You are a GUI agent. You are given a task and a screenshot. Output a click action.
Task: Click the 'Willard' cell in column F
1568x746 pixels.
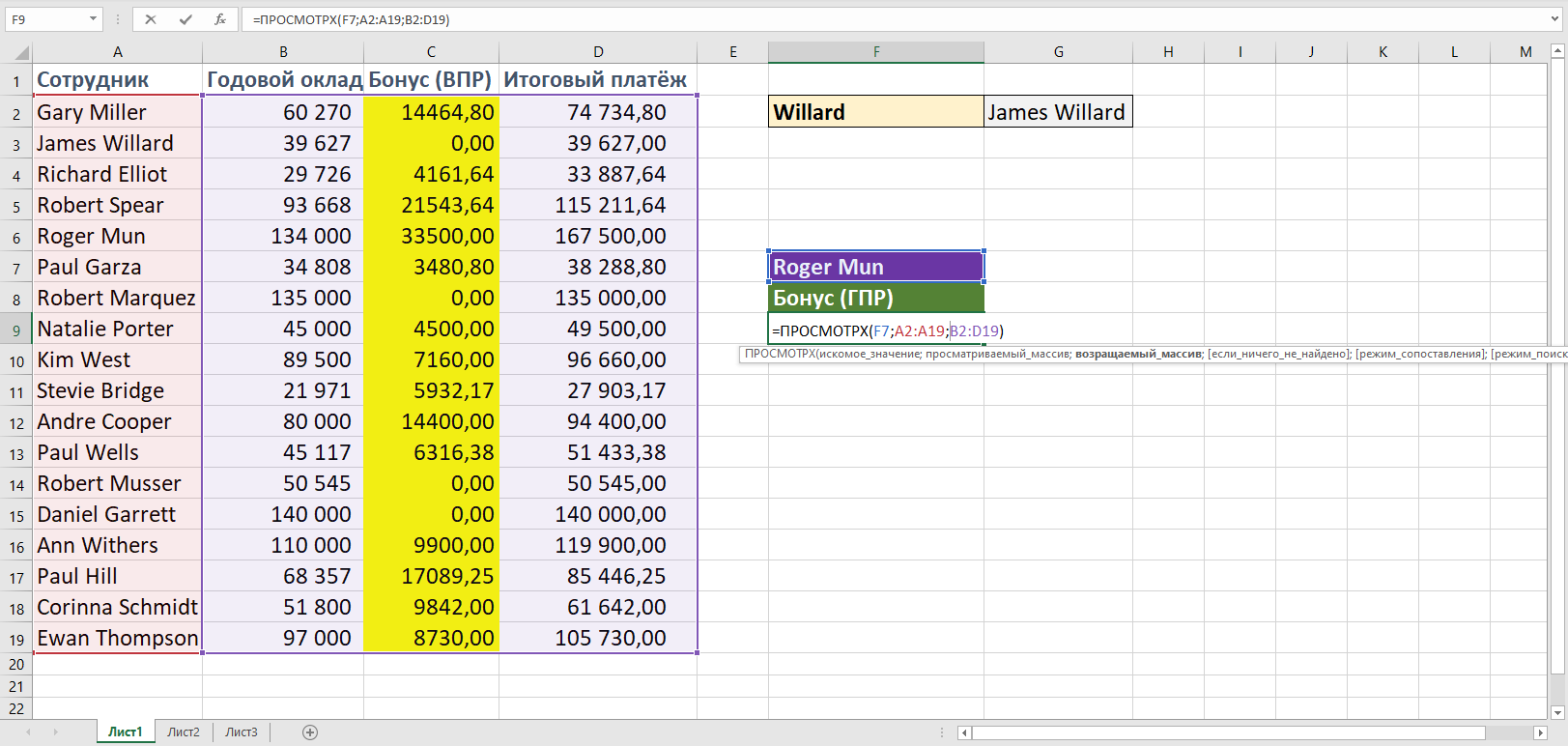point(876,112)
